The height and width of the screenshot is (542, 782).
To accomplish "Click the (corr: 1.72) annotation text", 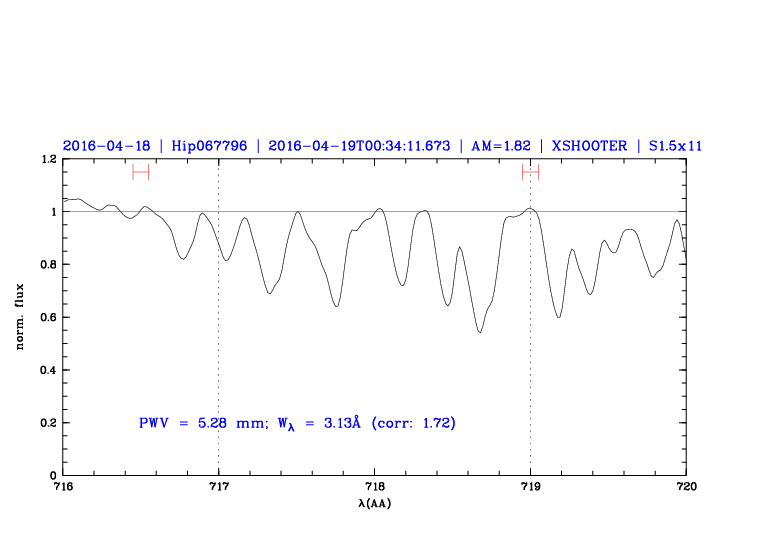I will coord(413,423).
